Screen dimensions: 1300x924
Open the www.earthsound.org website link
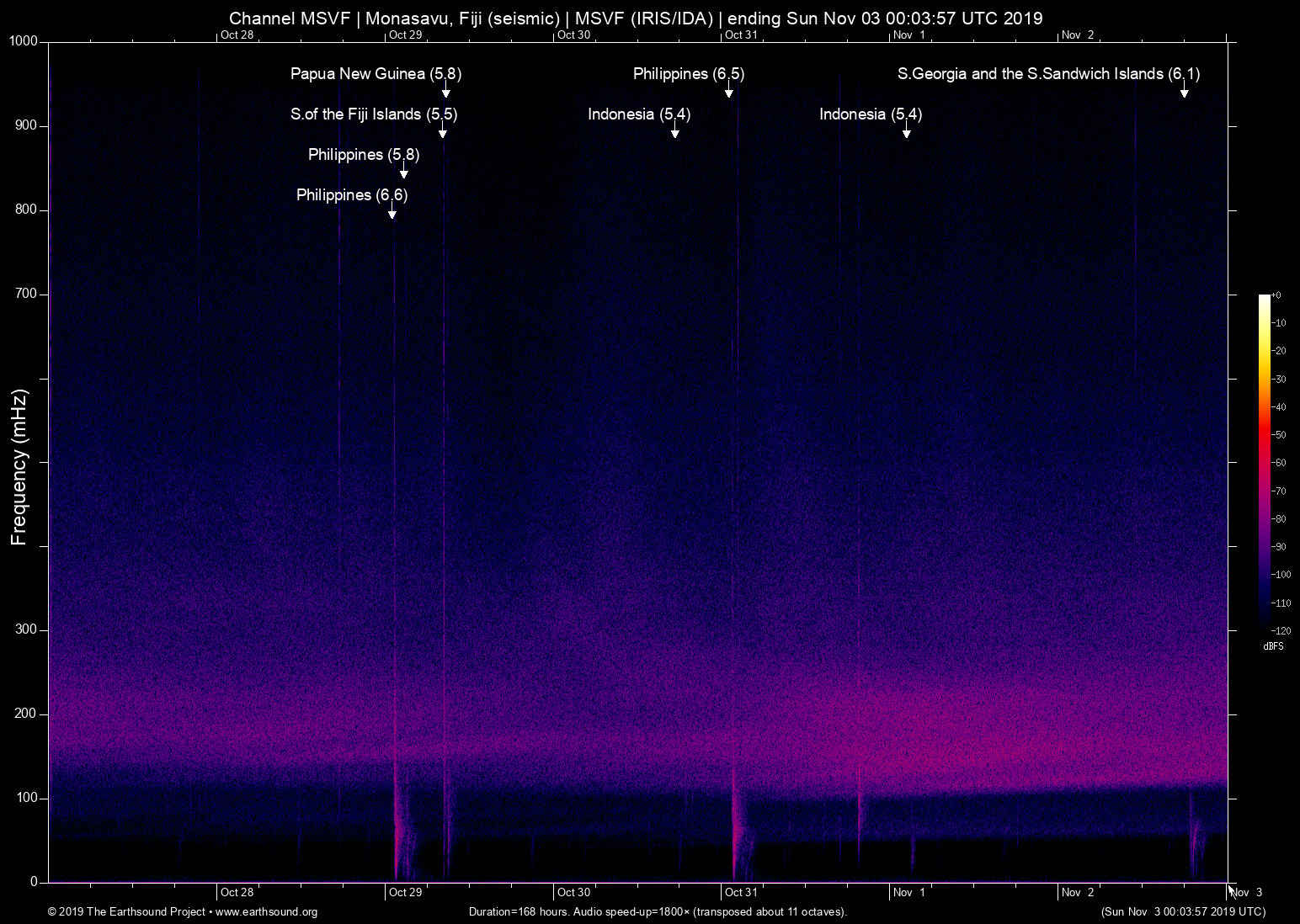click(x=267, y=912)
